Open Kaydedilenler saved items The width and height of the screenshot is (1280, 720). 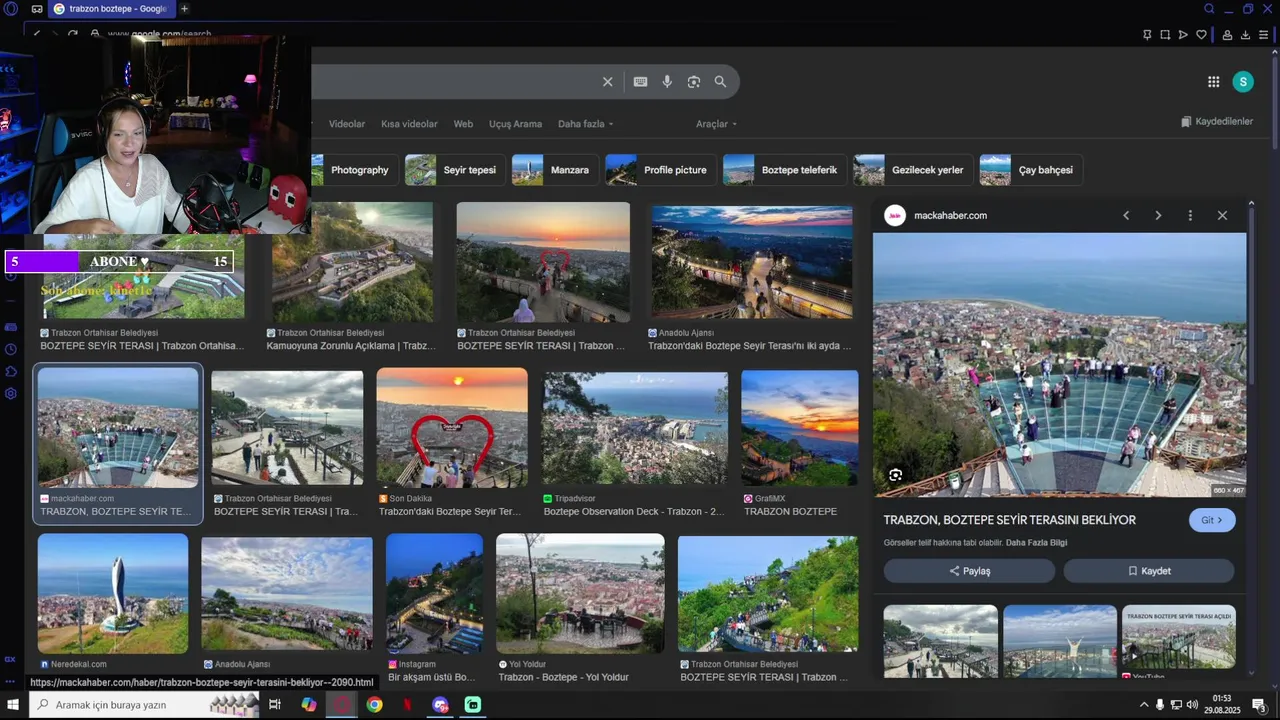coord(1216,121)
